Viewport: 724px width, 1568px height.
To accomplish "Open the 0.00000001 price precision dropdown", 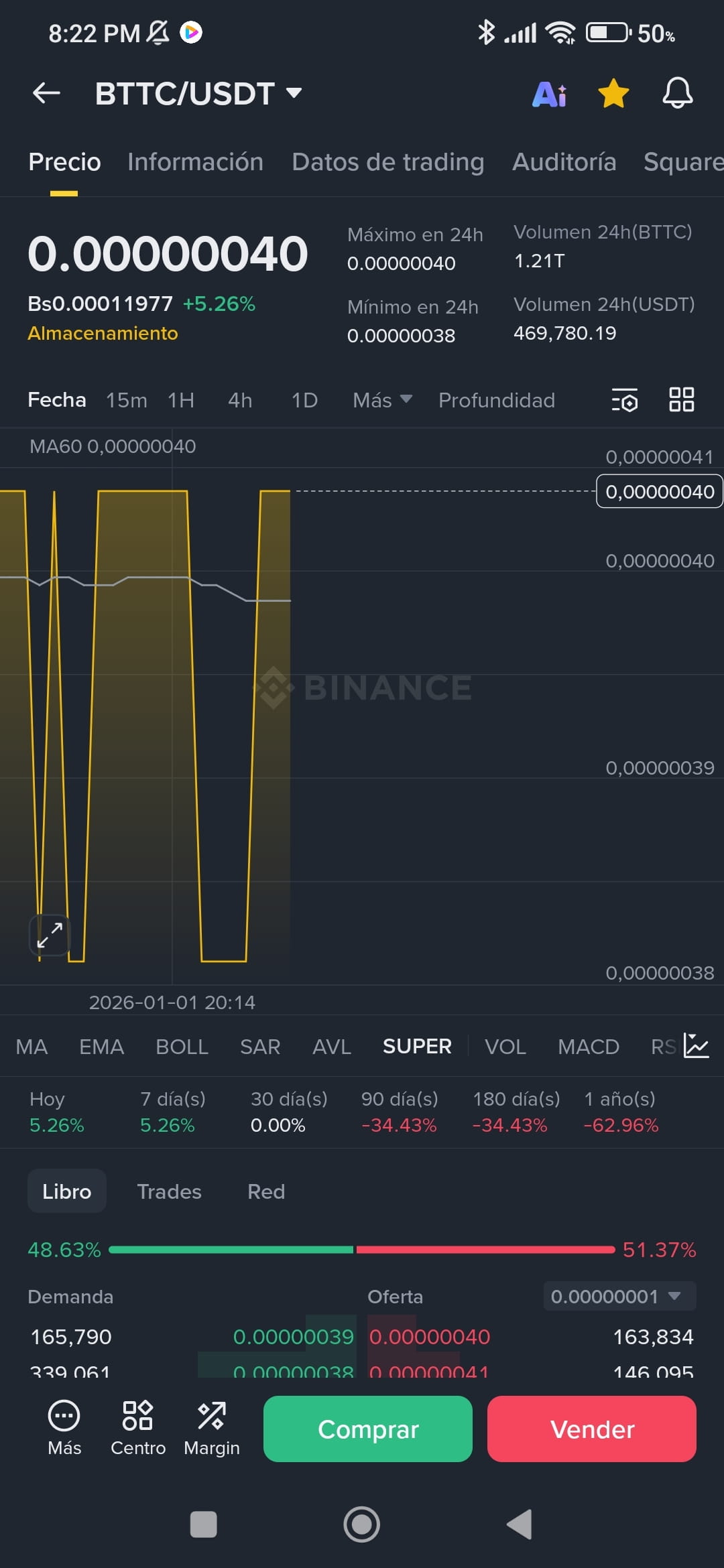I will tap(619, 1297).
